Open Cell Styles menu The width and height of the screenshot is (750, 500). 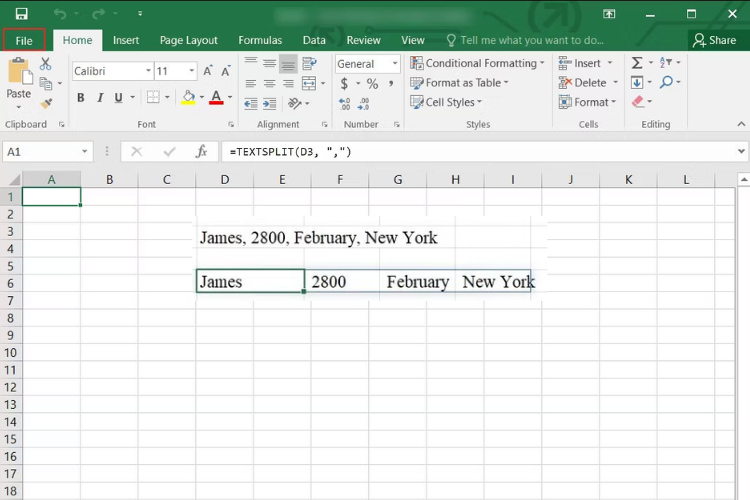coord(446,102)
